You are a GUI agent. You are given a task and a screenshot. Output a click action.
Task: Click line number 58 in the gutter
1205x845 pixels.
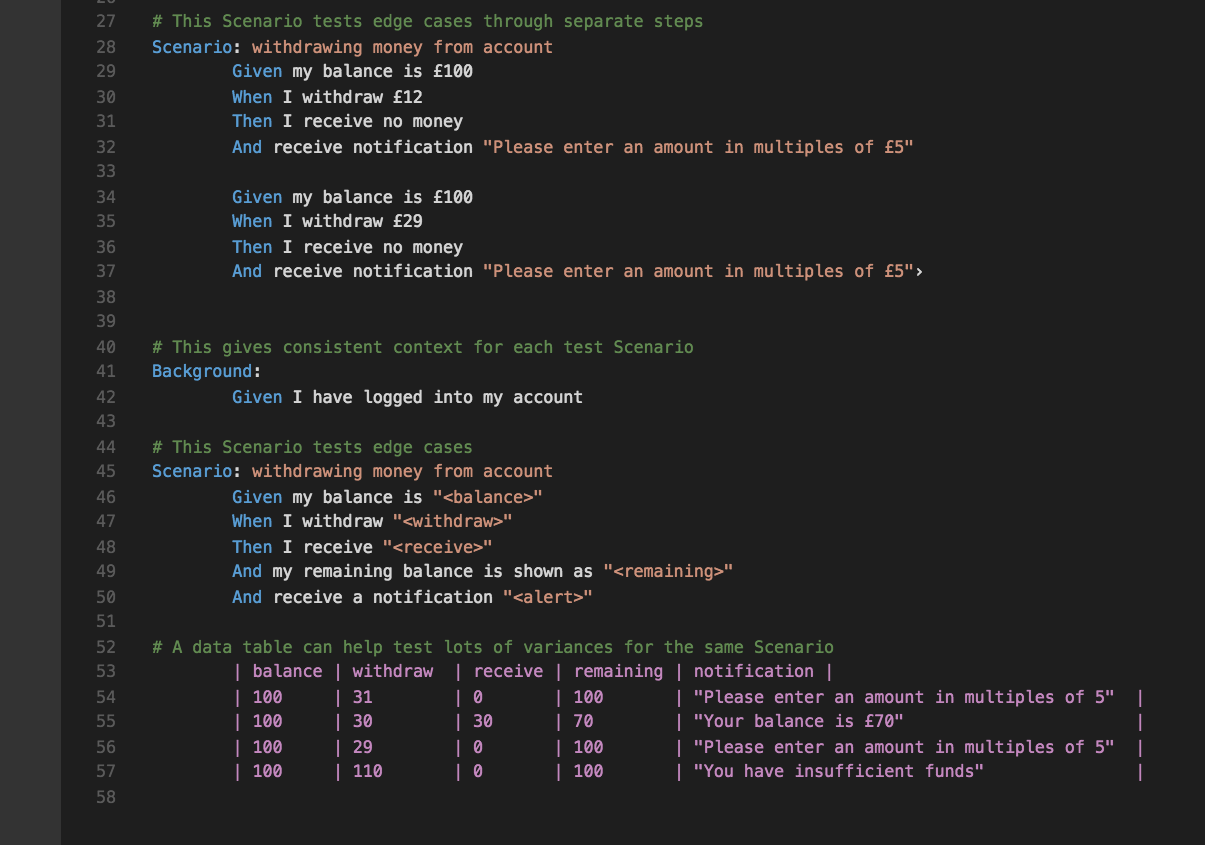105,797
